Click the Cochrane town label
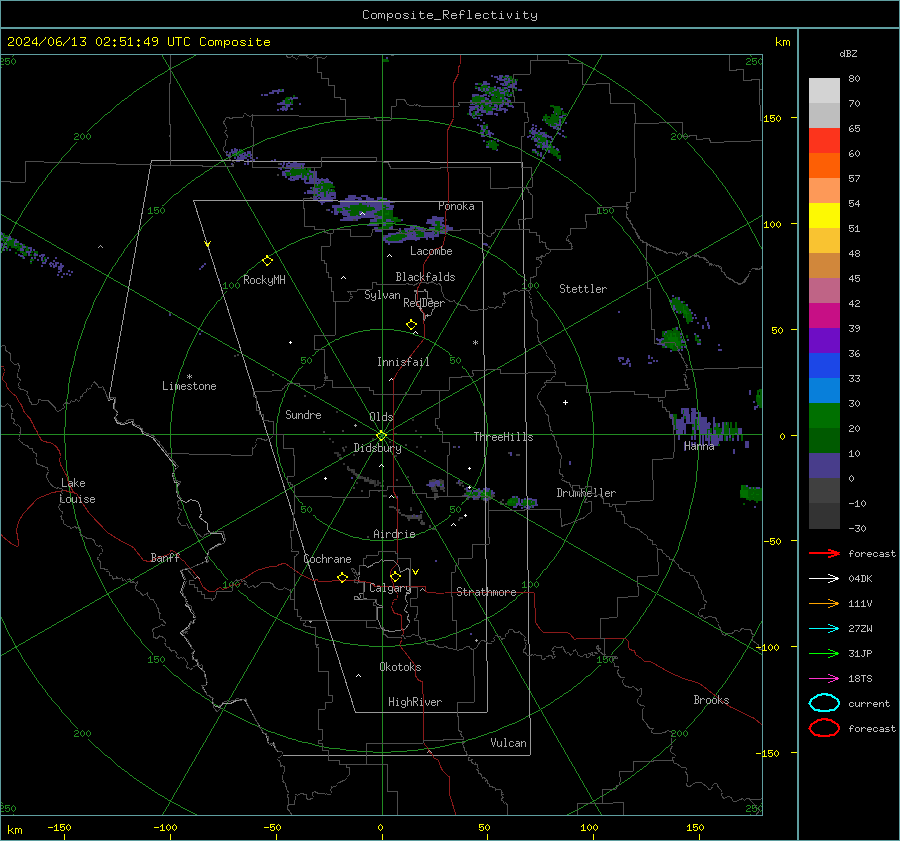This screenshot has width=900, height=841. click(327, 559)
